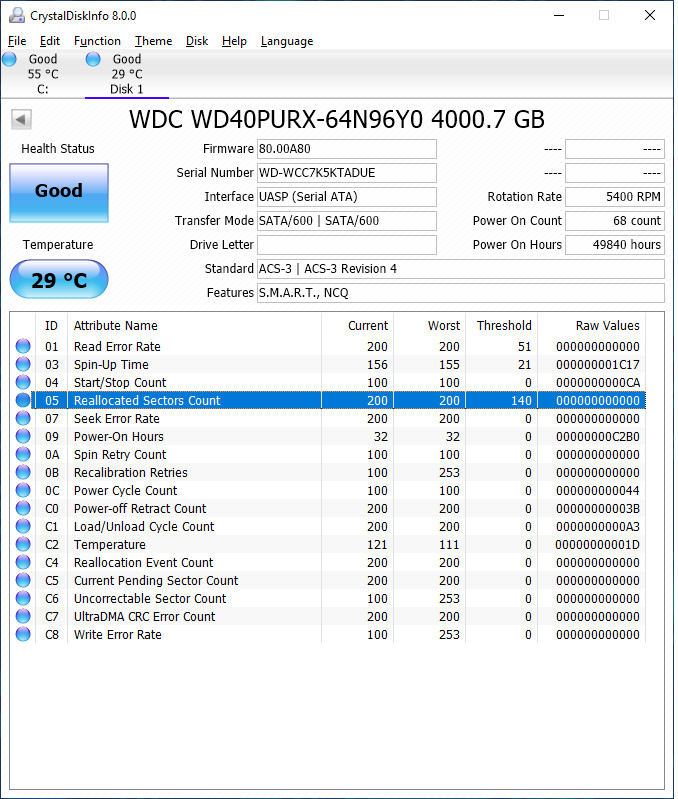The height and width of the screenshot is (799, 678).
Task: Minimize the CrystalDiskInfo window
Action: click(559, 15)
